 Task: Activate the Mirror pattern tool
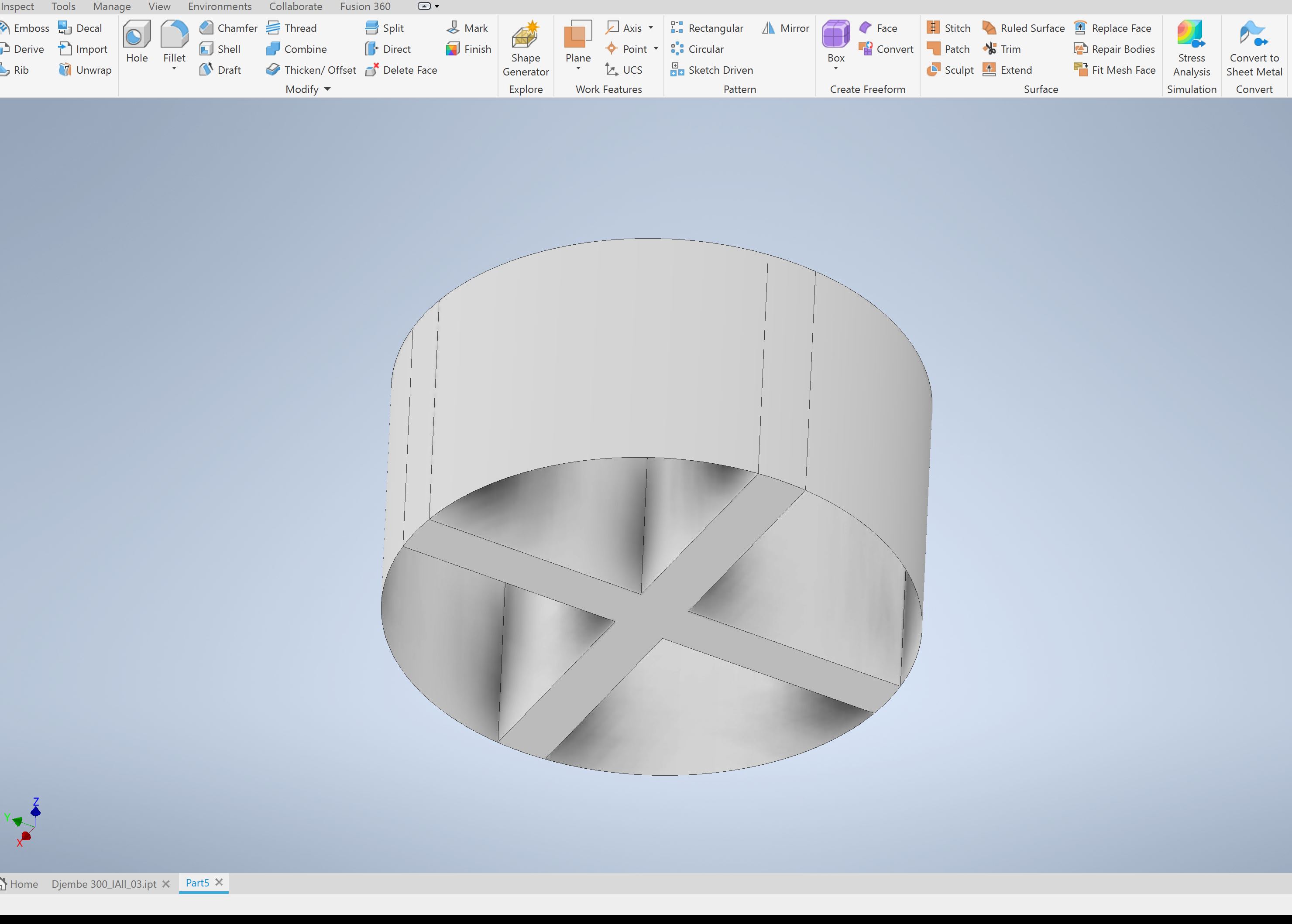coord(785,28)
